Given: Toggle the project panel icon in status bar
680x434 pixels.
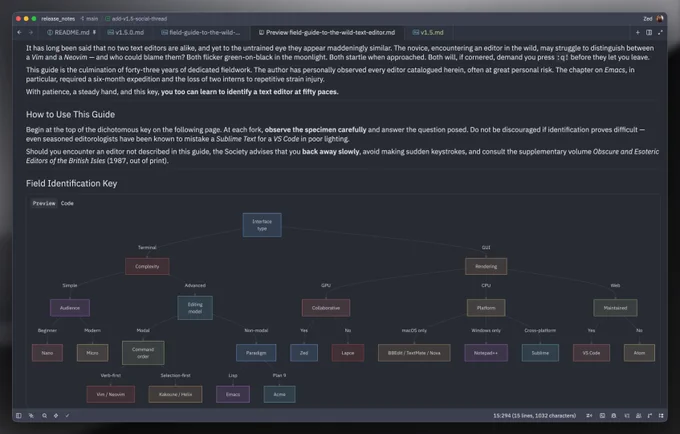Looking at the screenshot, I should click(x=19, y=415).
